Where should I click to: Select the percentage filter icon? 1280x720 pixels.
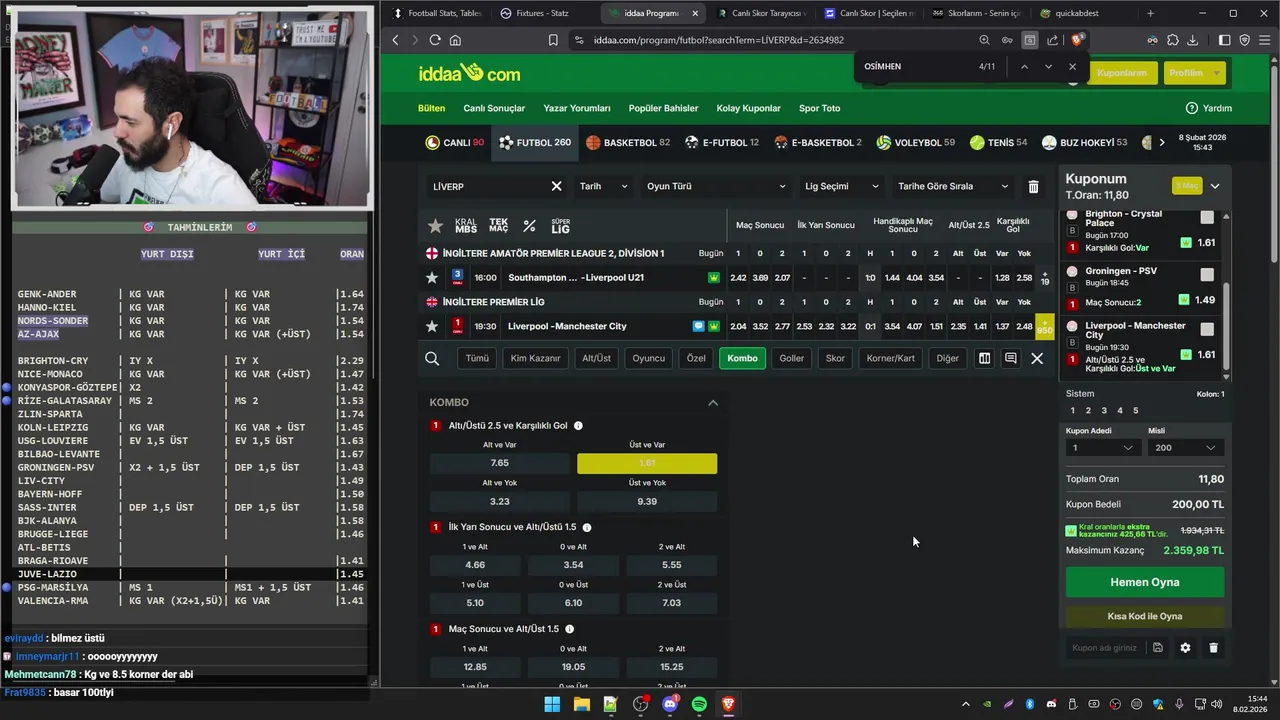pos(529,226)
